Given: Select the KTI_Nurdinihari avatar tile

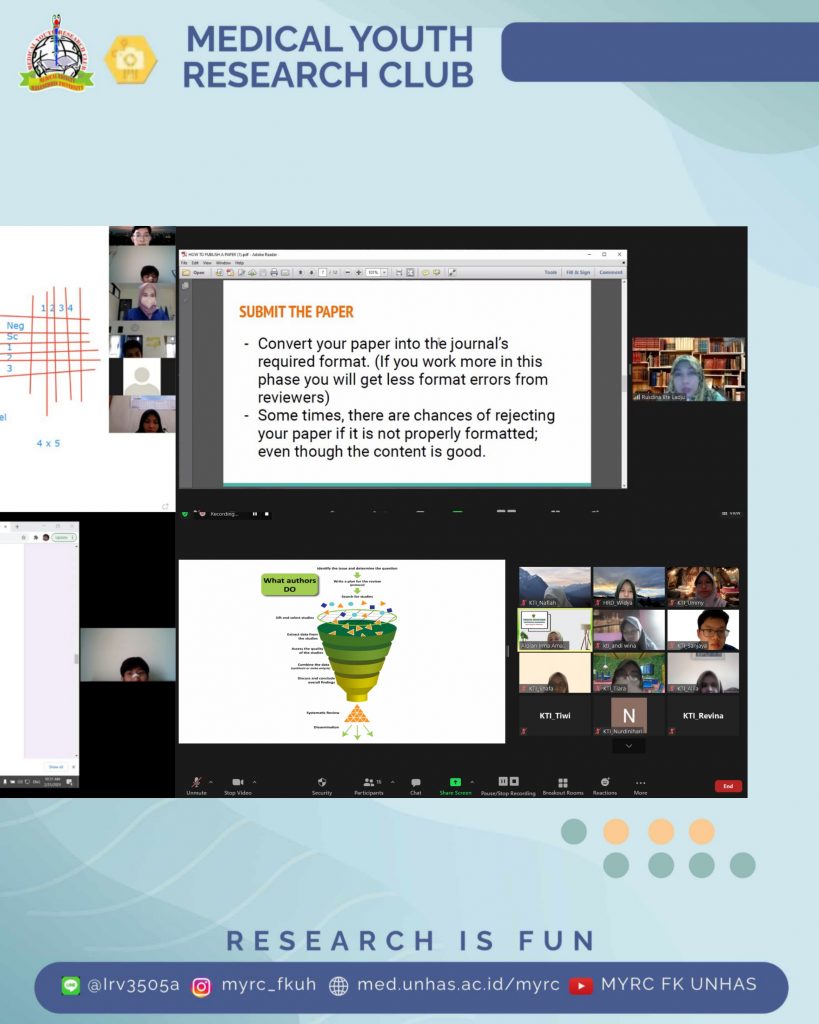Looking at the screenshot, I should (628, 716).
